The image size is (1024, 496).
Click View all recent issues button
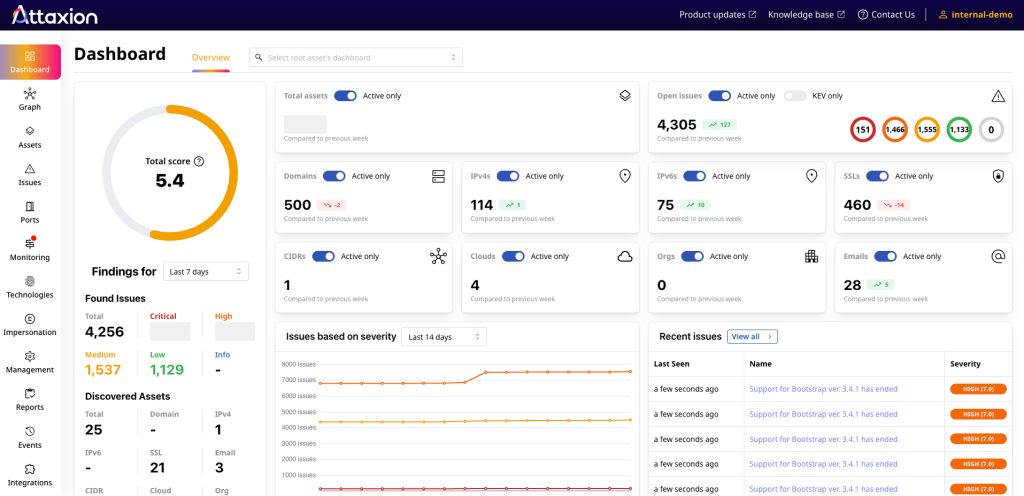752,337
